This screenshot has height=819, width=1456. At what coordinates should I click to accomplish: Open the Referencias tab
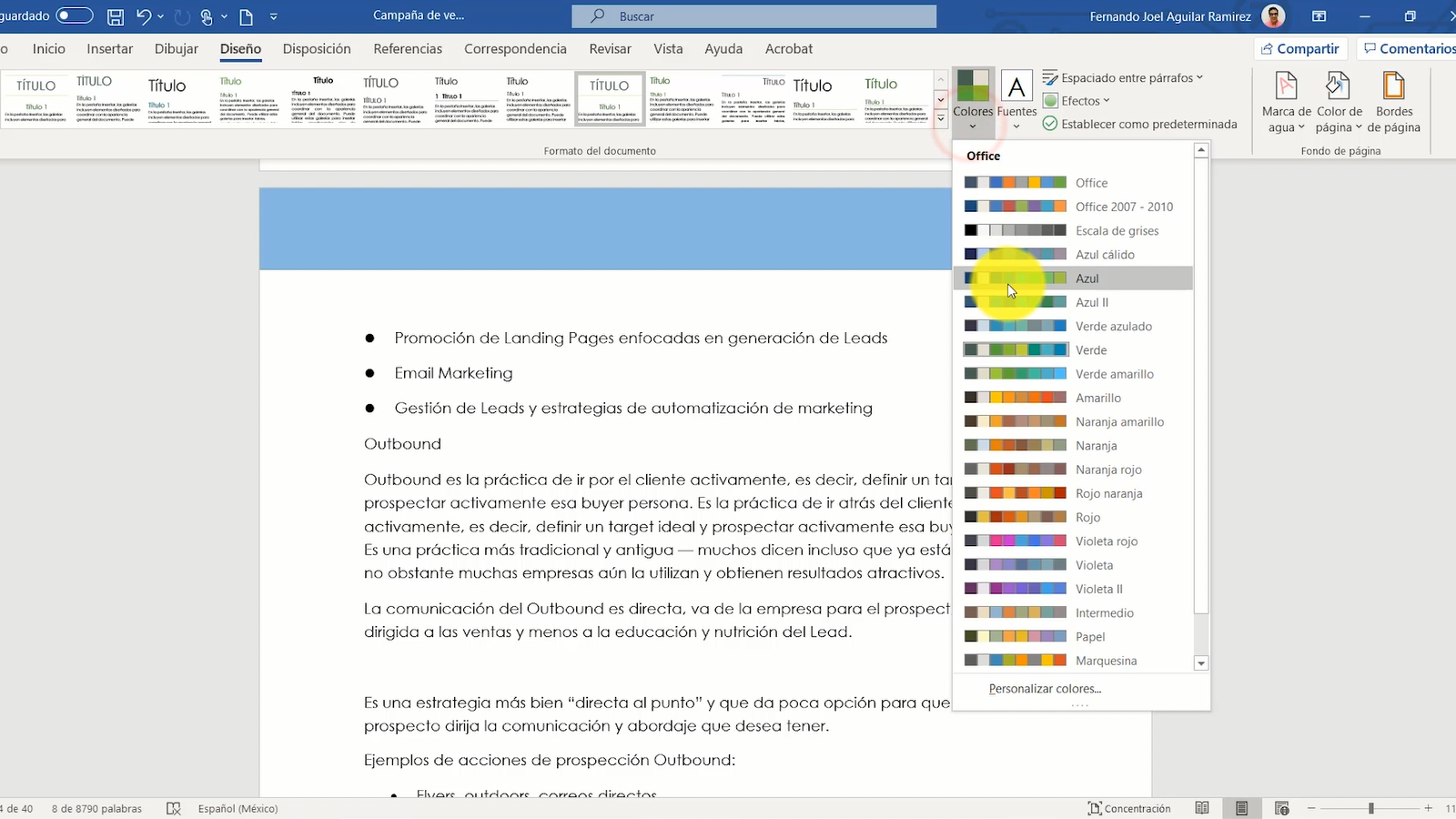click(x=408, y=49)
